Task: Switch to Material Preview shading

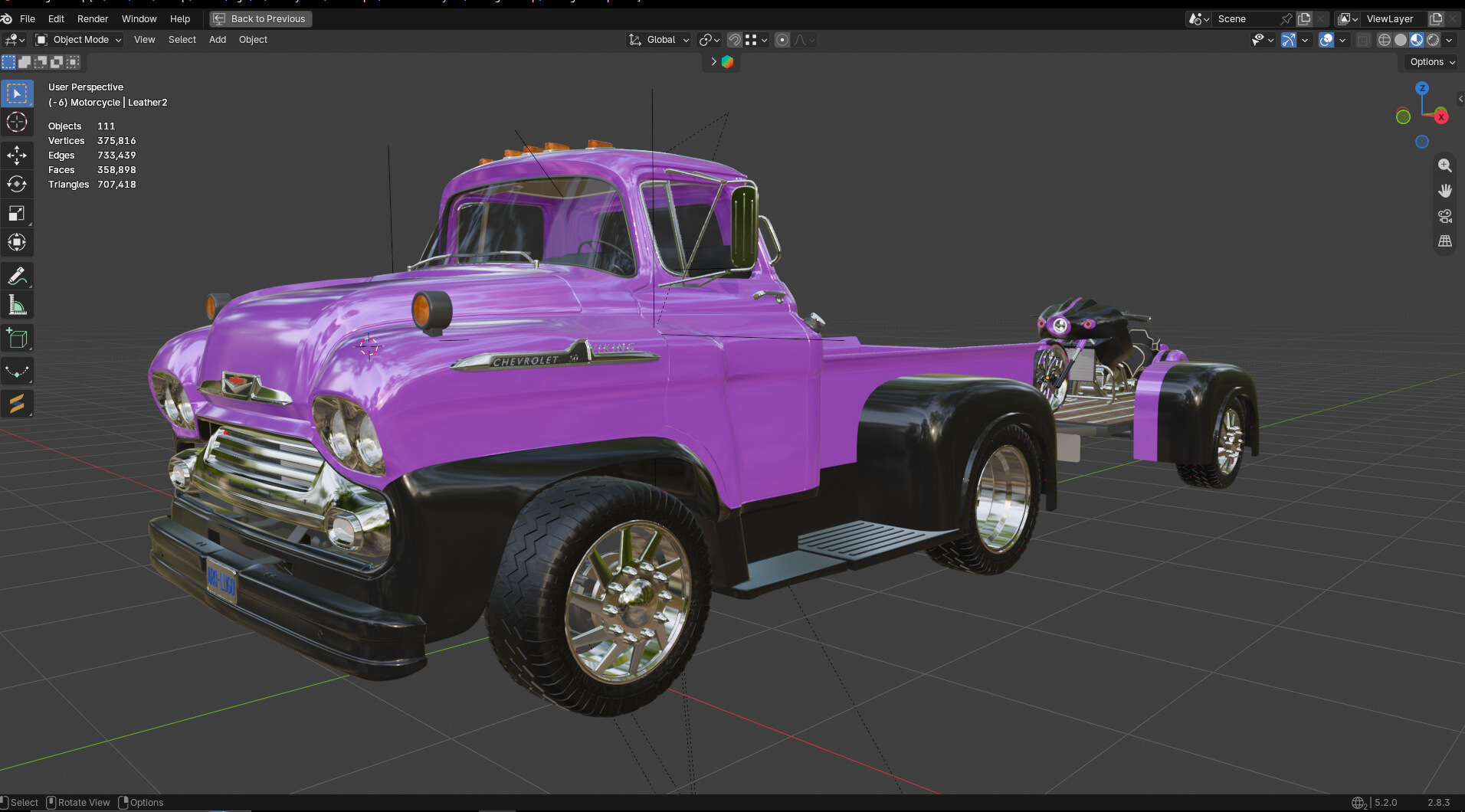Action: click(1417, 40)
